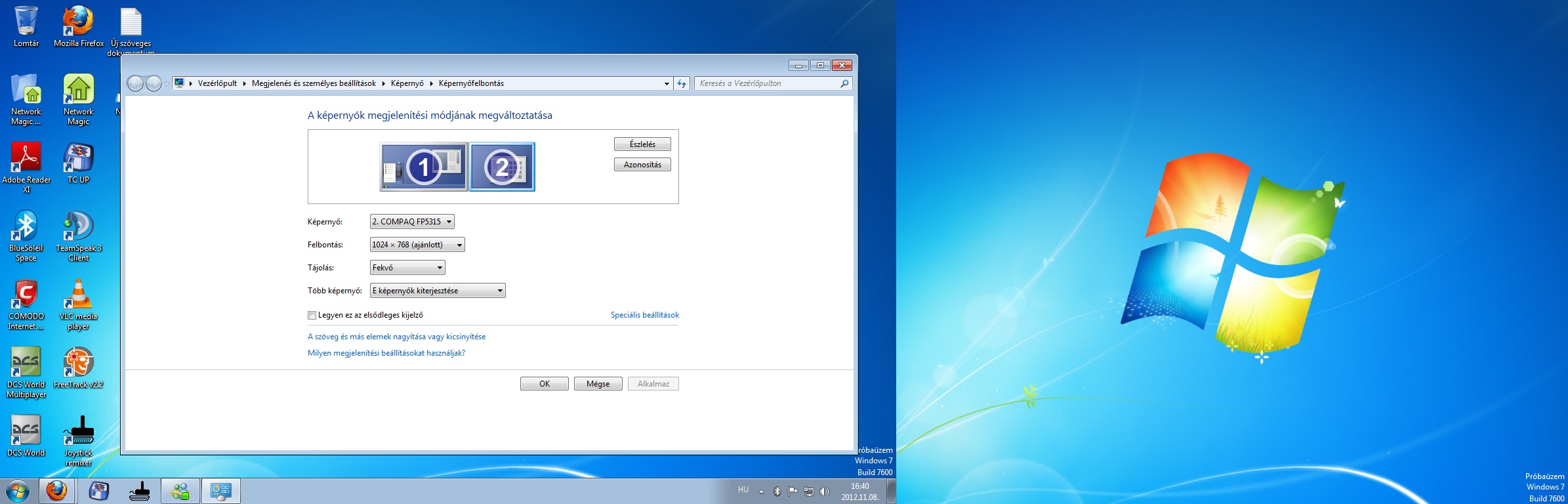Screen dimensions: 1568x504
Task: Open the Képernyő COMPAQ FP5315 dropdown
Action: [412, 222]
